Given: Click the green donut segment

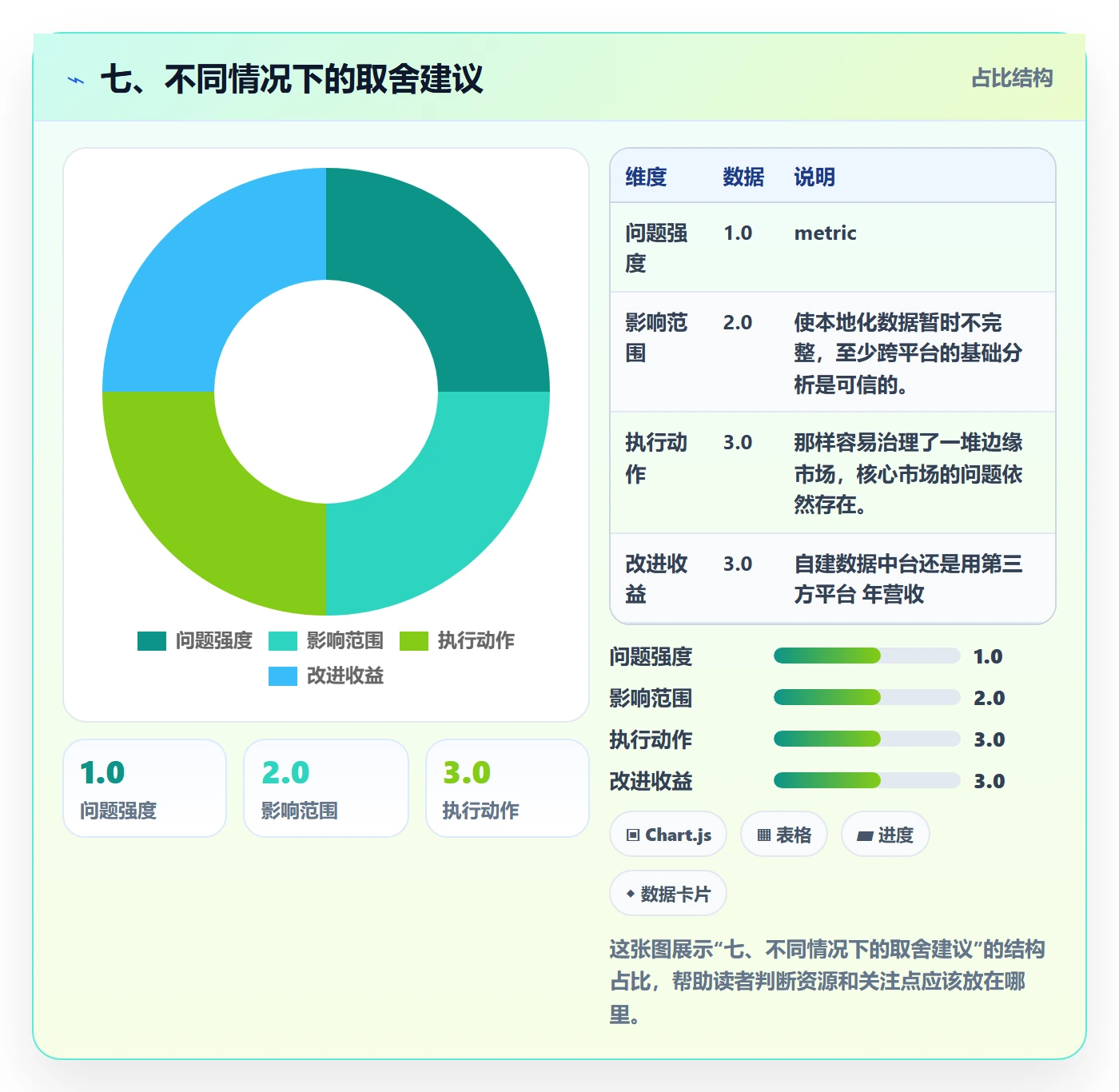Looking at the screenshot, I should (x=208, y=509).
